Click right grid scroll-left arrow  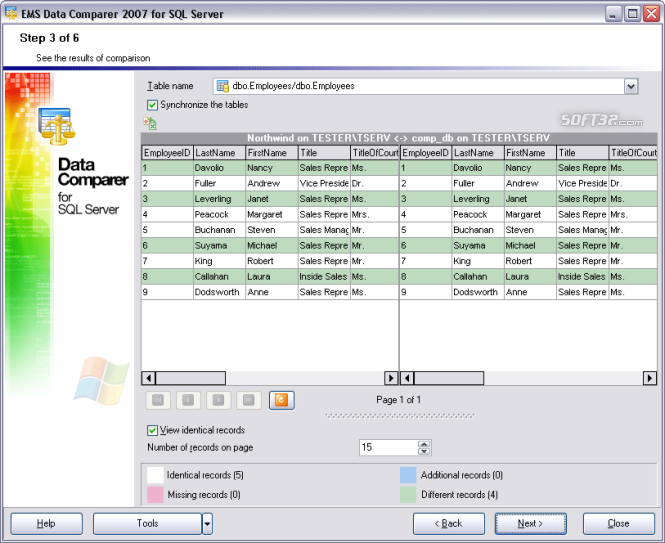click(x=407, y=378)
